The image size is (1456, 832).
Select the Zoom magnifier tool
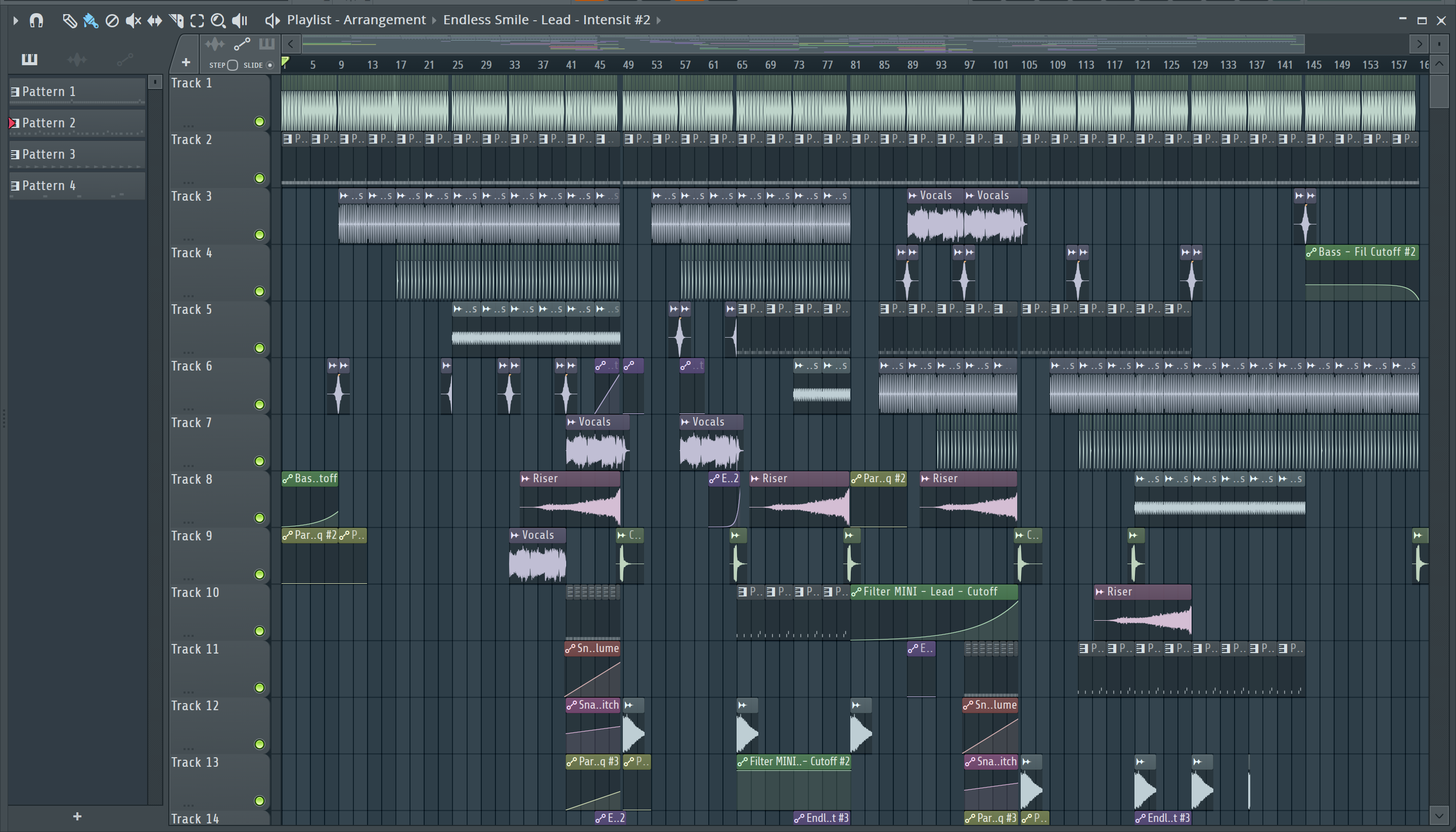coord(218,21)
